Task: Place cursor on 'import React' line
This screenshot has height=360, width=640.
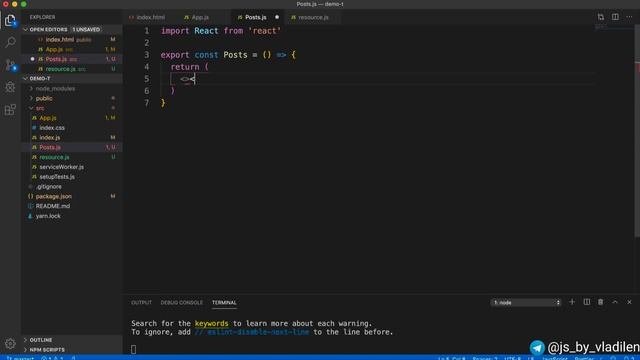Action: (x=221, y=31)
